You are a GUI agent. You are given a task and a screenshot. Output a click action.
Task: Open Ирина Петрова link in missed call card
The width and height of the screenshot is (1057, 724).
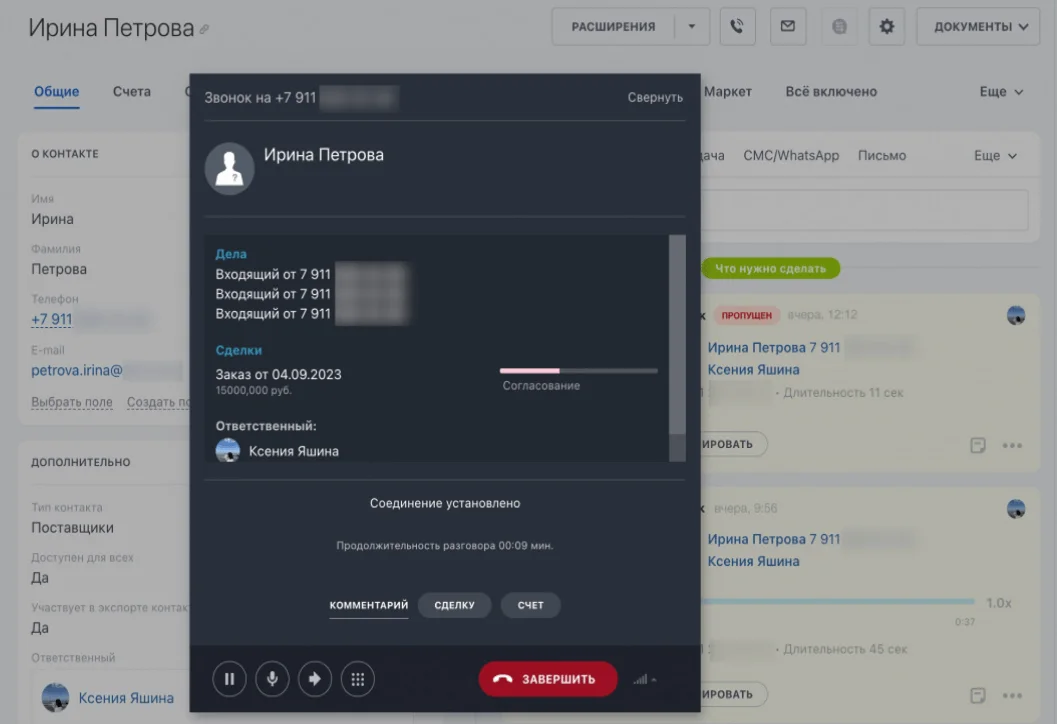773,348
